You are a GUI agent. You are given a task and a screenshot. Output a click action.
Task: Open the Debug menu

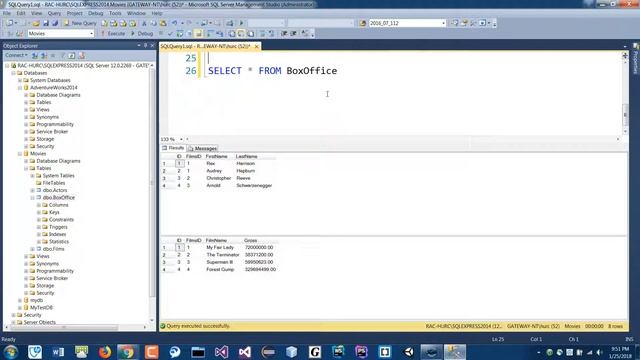tap(96, 13)
